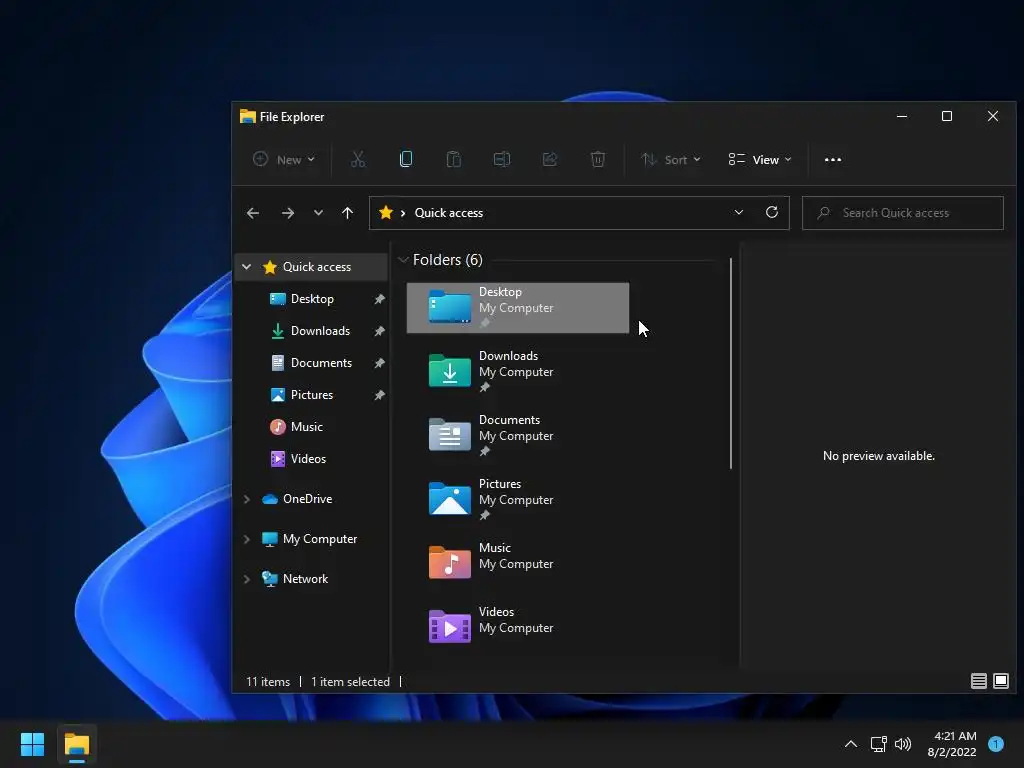Click File Explorer icon on taskbar
The image size is (1024, 768).
(x=76, y=744)
